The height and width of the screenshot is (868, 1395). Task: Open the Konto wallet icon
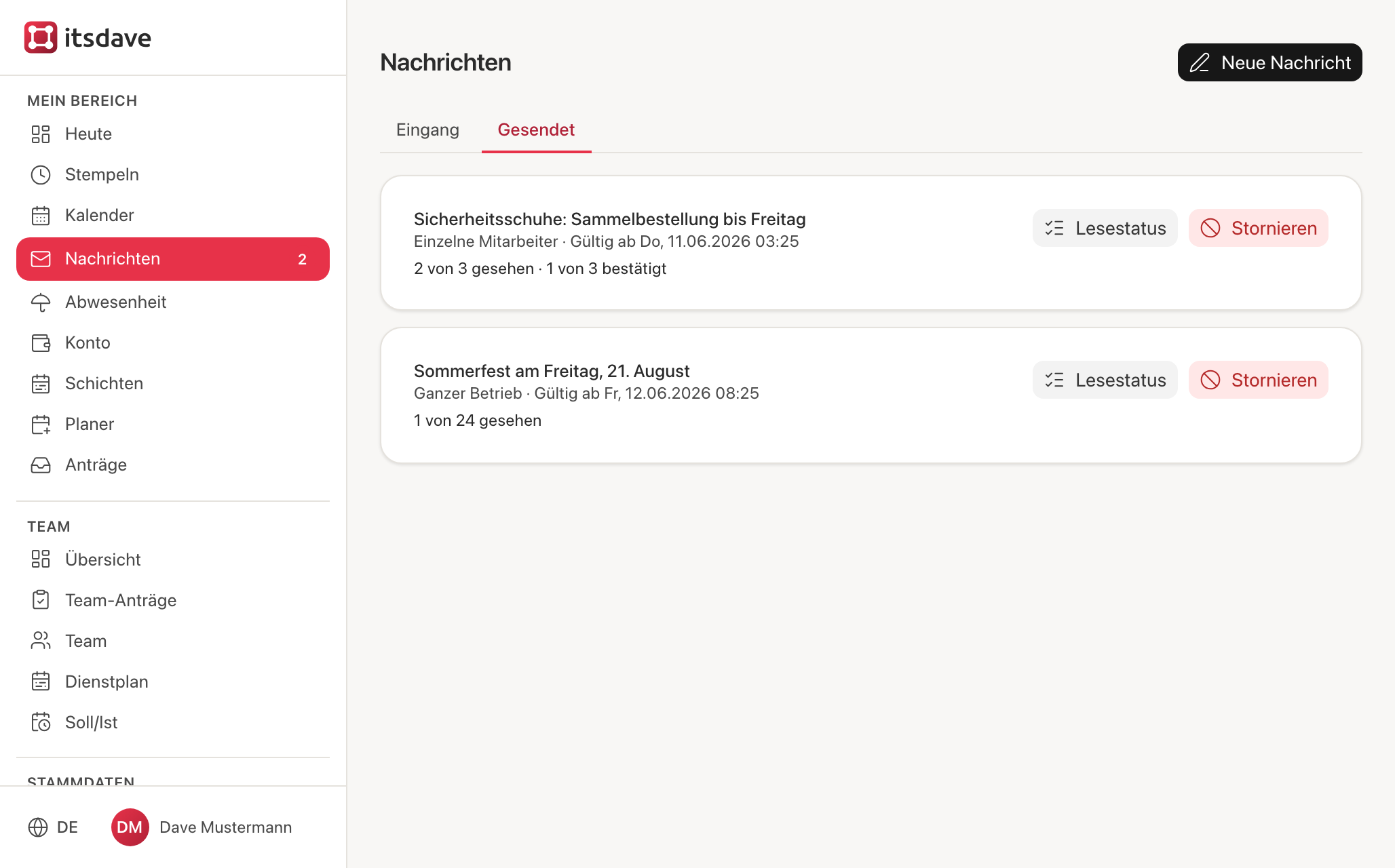coord(41,343)
